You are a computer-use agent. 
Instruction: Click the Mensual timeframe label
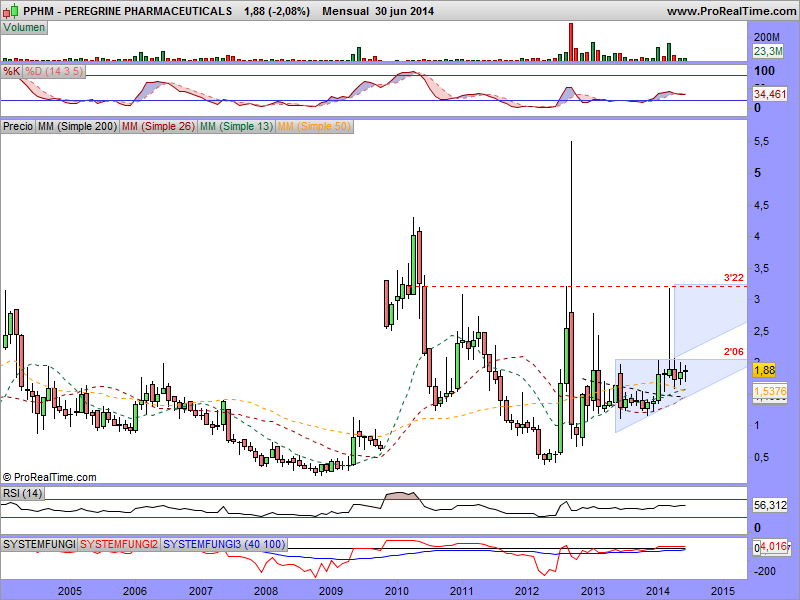[x=345, y=11]
